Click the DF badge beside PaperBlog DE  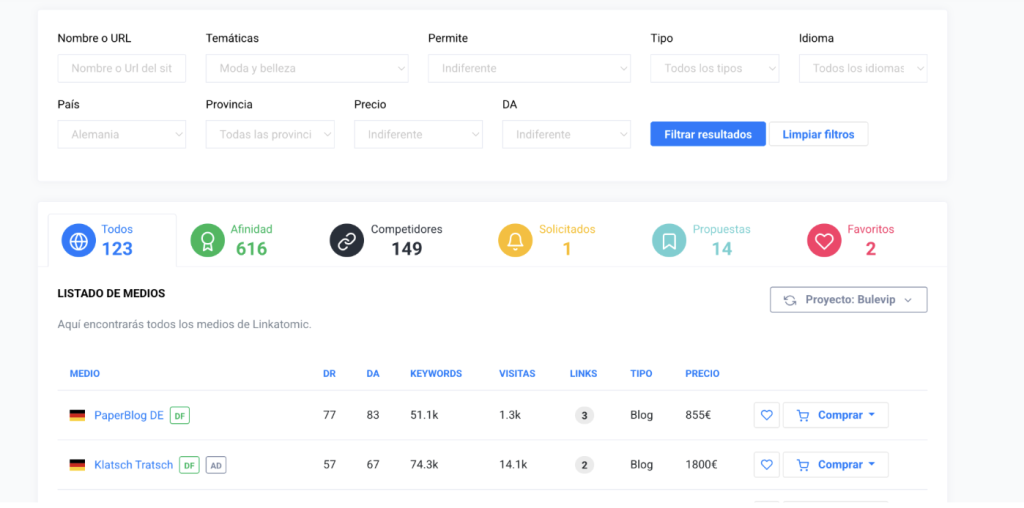point(179,415)
